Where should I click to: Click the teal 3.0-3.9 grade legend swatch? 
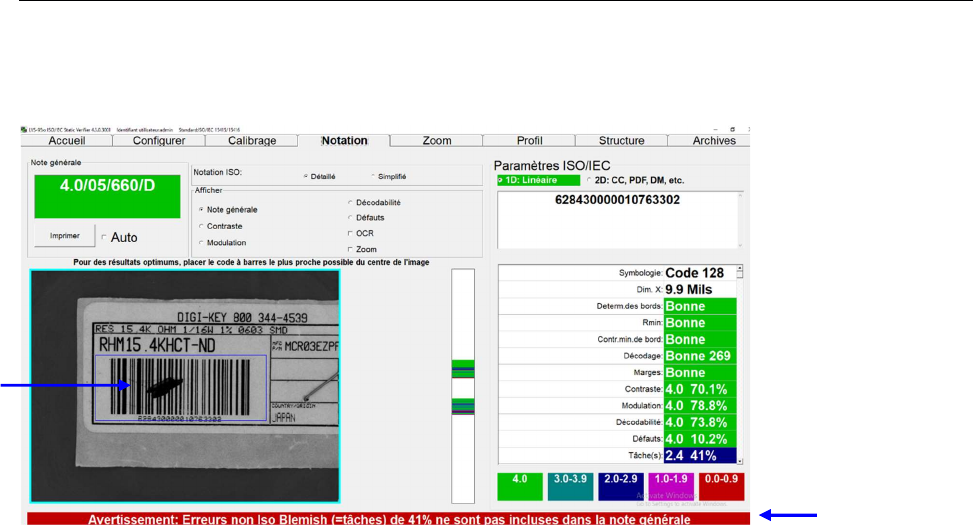coord(570,486)
